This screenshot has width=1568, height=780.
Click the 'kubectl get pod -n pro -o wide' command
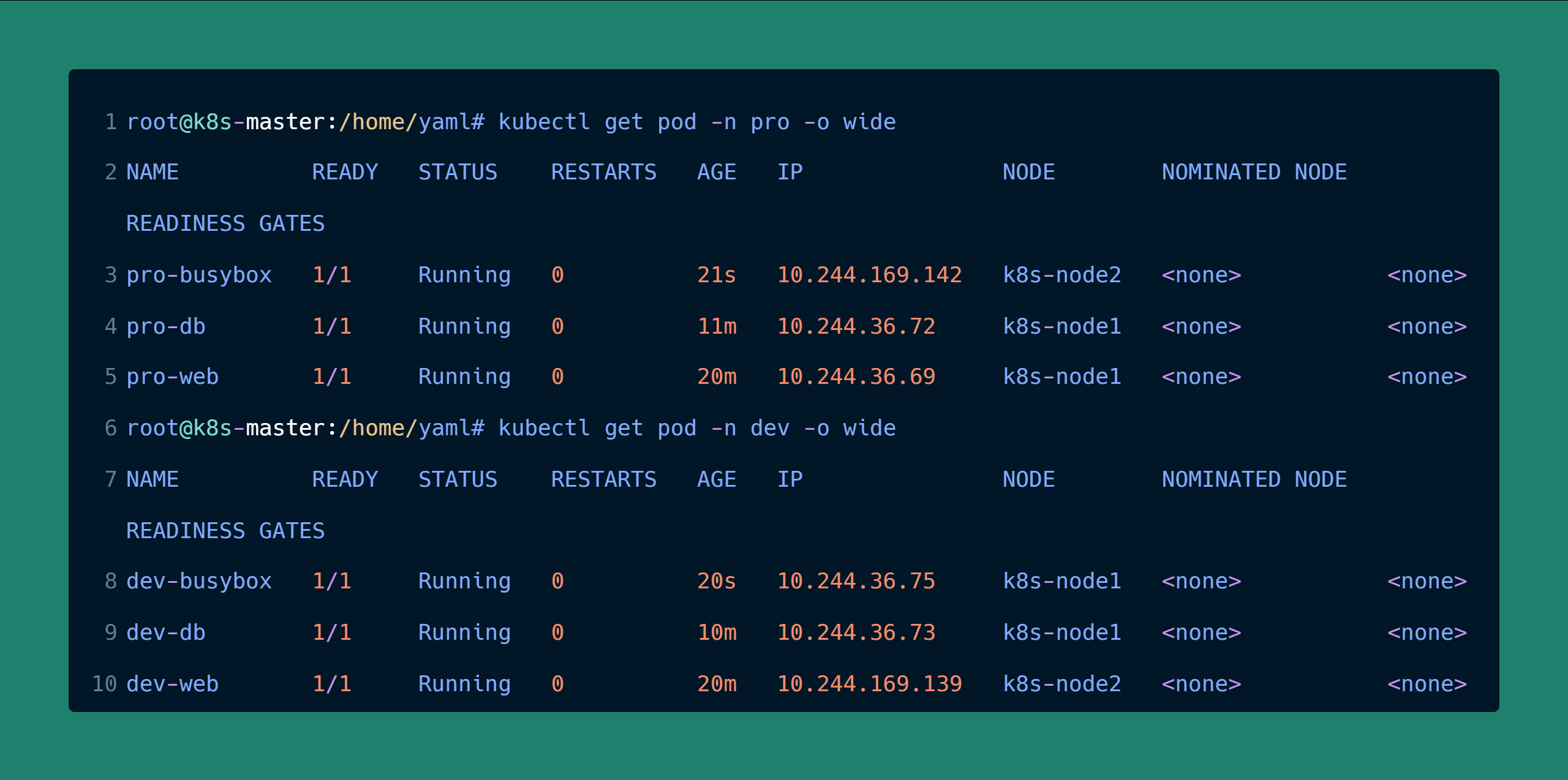click(x=697, y=122)
